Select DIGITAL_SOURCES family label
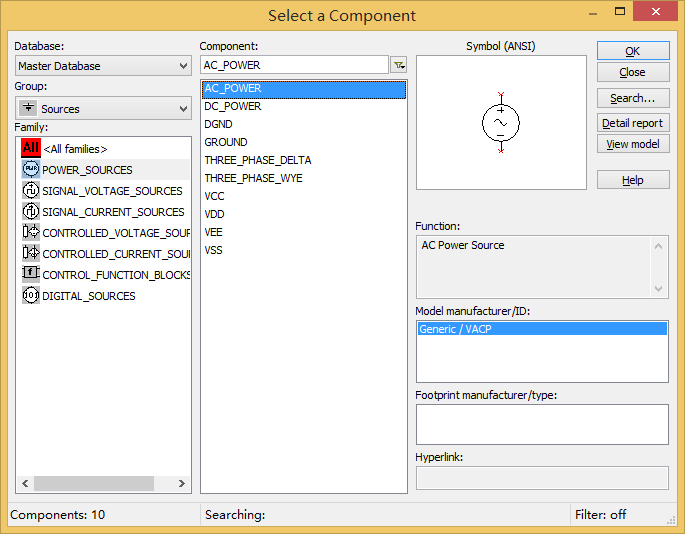 point(89,296)
